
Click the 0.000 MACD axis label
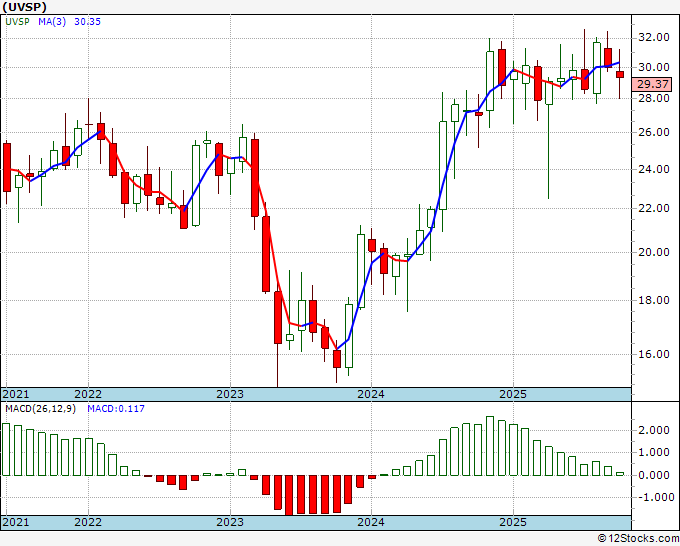point(654,475)
